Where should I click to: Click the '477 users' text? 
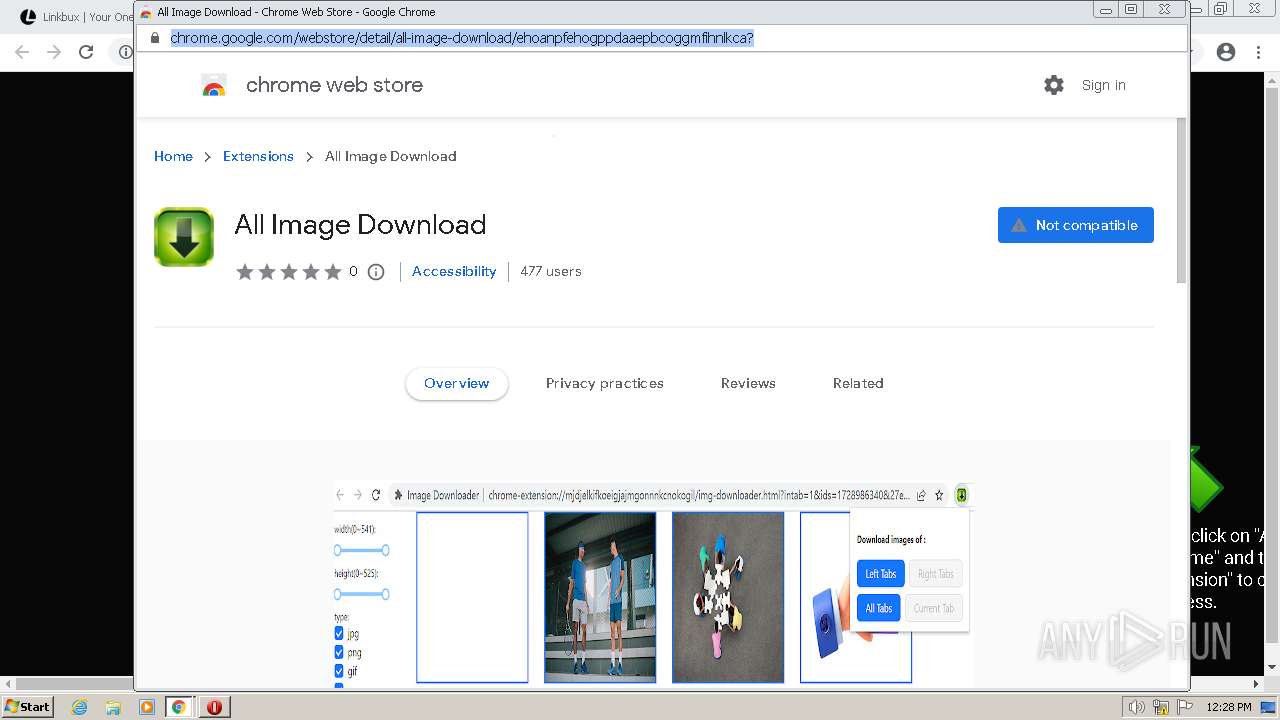point(551,271)
